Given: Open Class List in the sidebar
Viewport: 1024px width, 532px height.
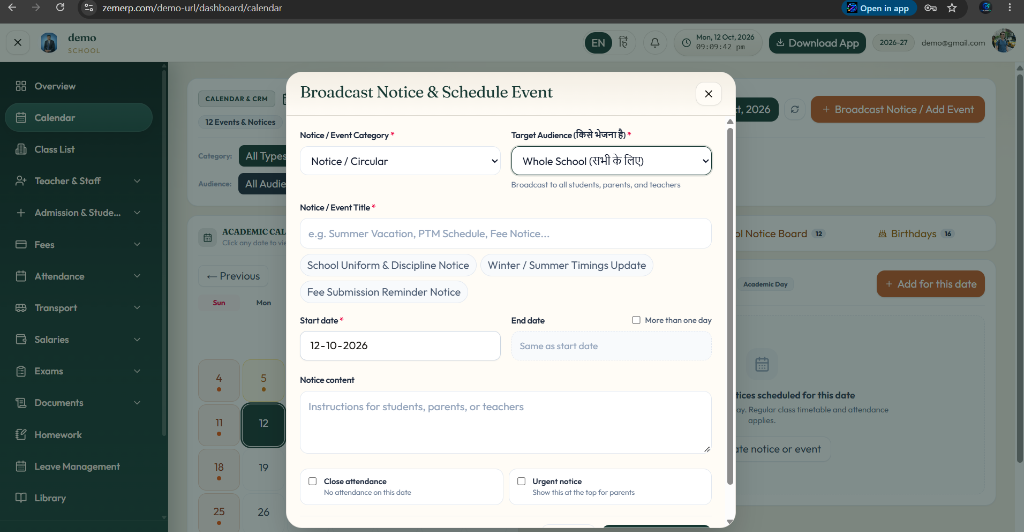Looking at the screenshot, I should 78,149.
